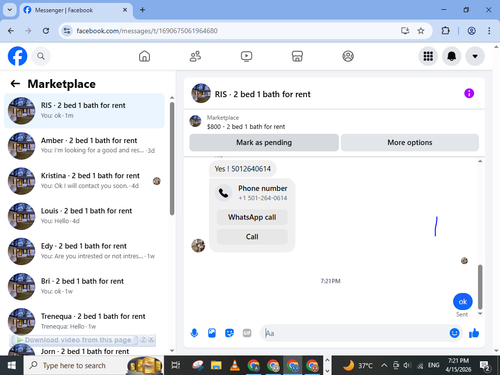Open the nine-dot Menu grid icon
500x375 pixels.
pyautogui.click(x=428, y=56)
